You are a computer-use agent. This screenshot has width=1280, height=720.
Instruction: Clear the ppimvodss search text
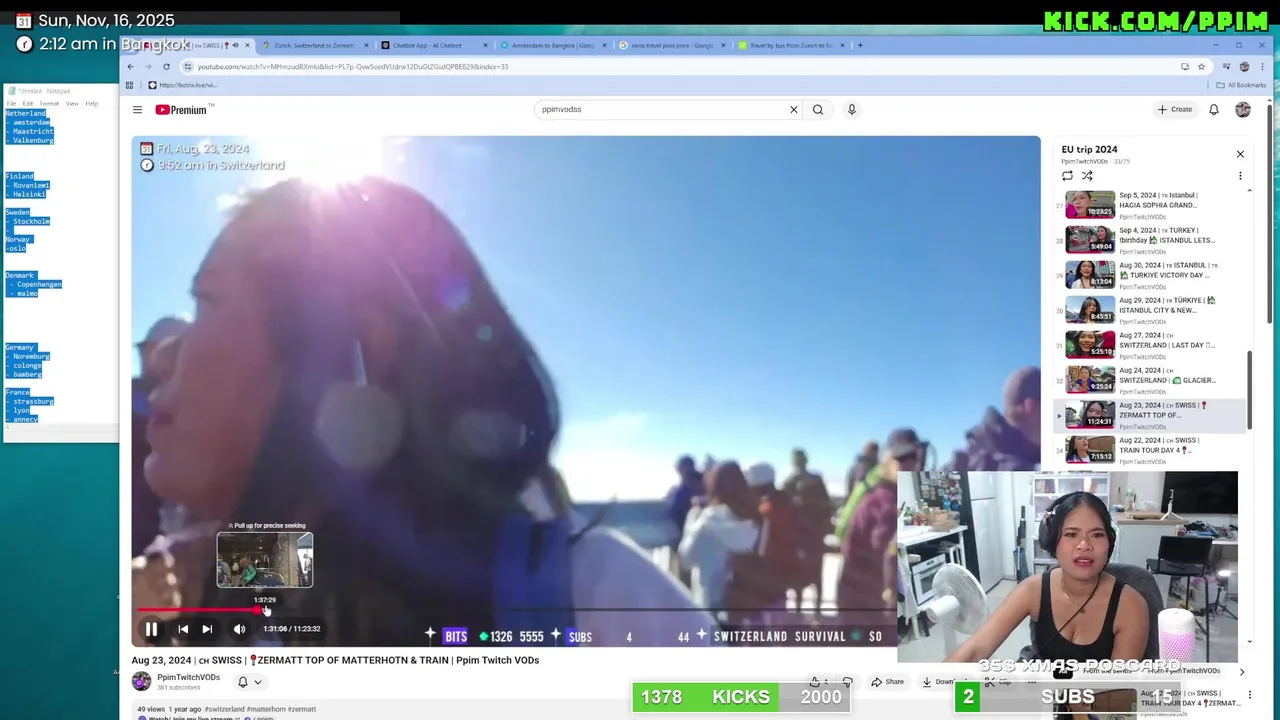coord(794,110)
